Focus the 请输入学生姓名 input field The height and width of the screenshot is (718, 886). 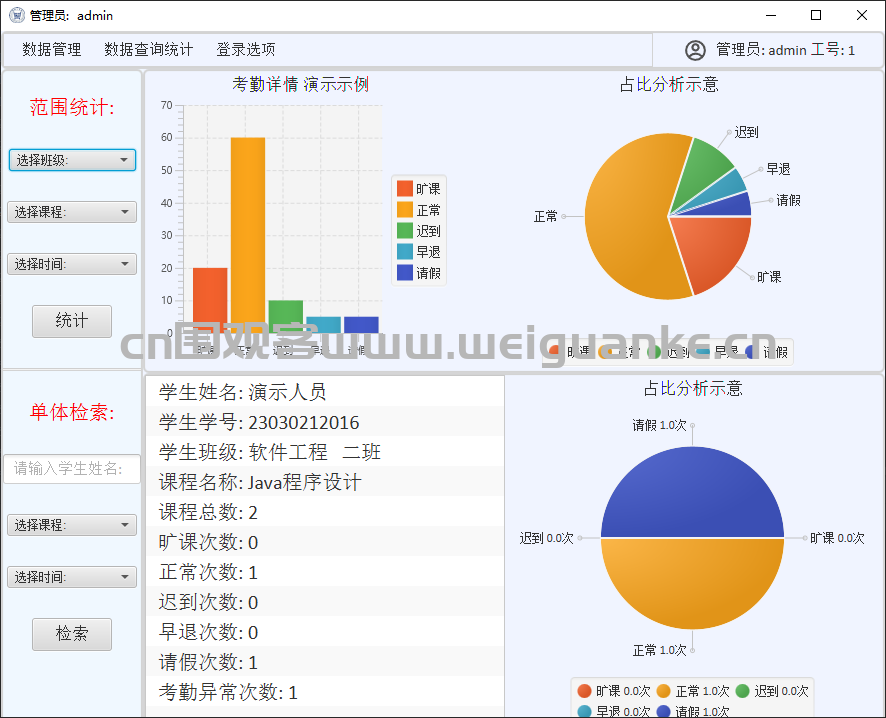[x=72, y=469]
